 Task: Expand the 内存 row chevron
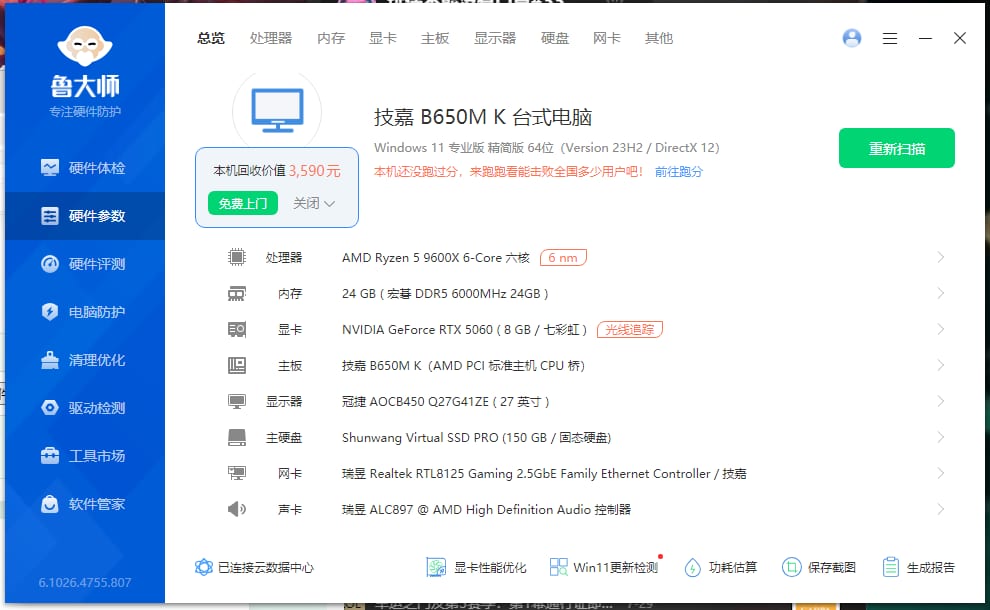pyautogui.click(x=941, y=294)
